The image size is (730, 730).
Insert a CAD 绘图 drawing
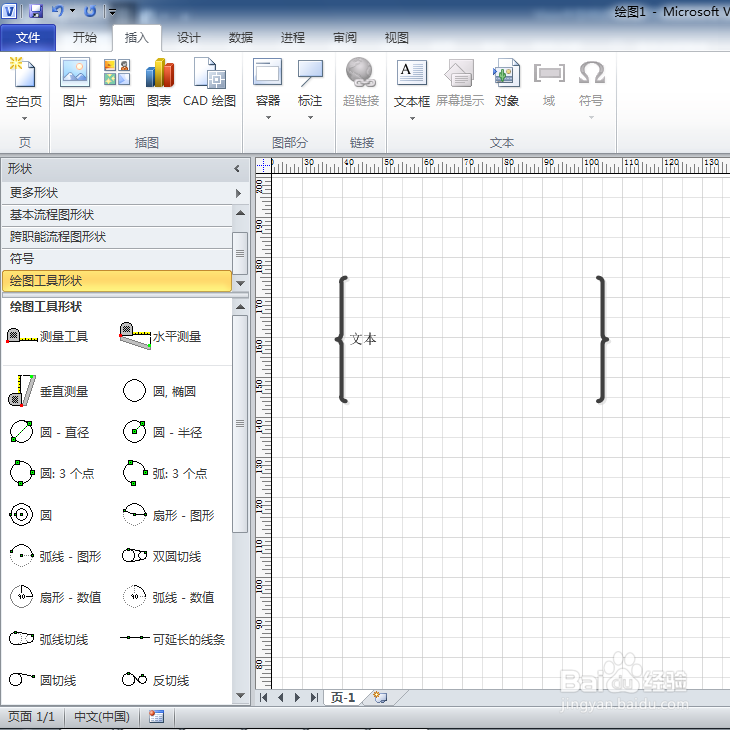[x=210, y=82]
